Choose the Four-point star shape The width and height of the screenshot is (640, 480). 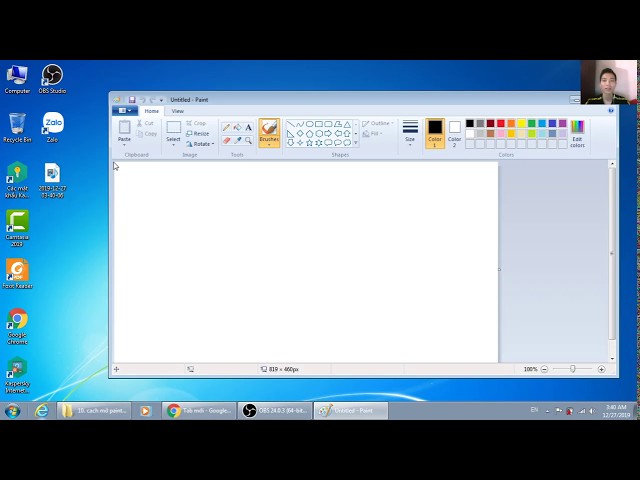(x=300, y=143)
